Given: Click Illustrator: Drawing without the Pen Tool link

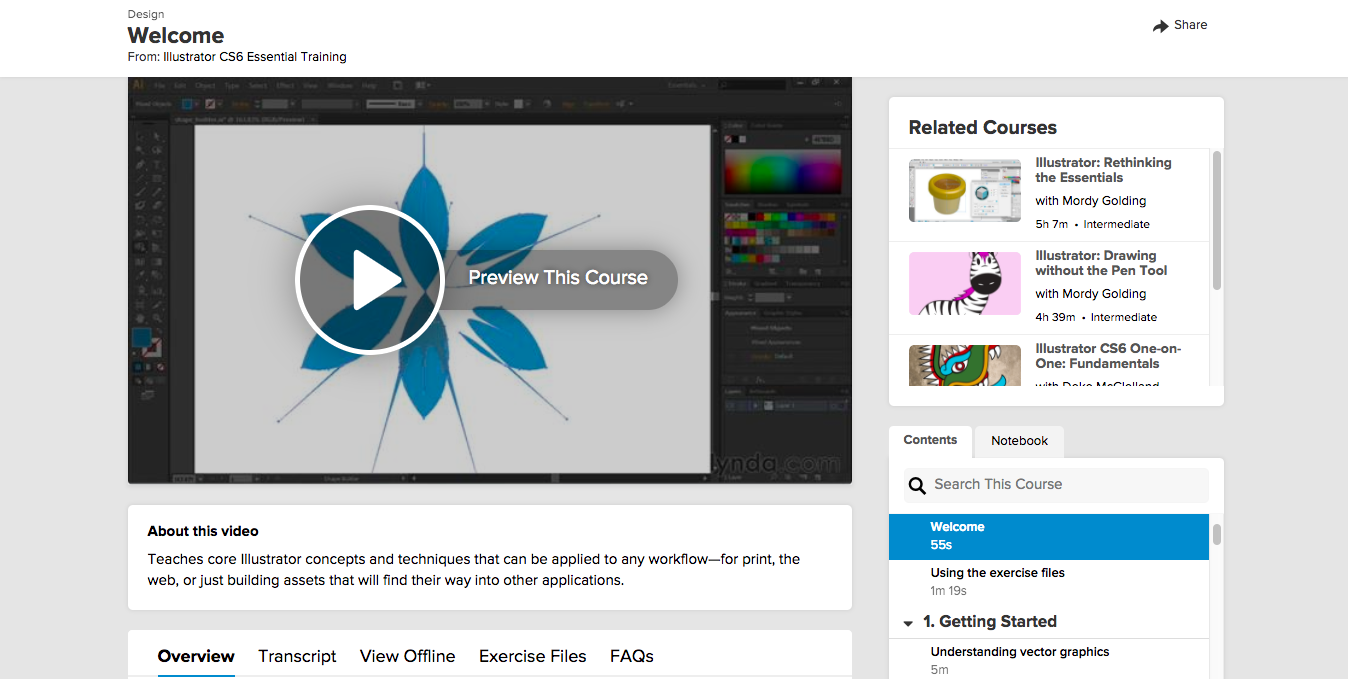Looking at the screenshot, I should [x=1101, y=263].
